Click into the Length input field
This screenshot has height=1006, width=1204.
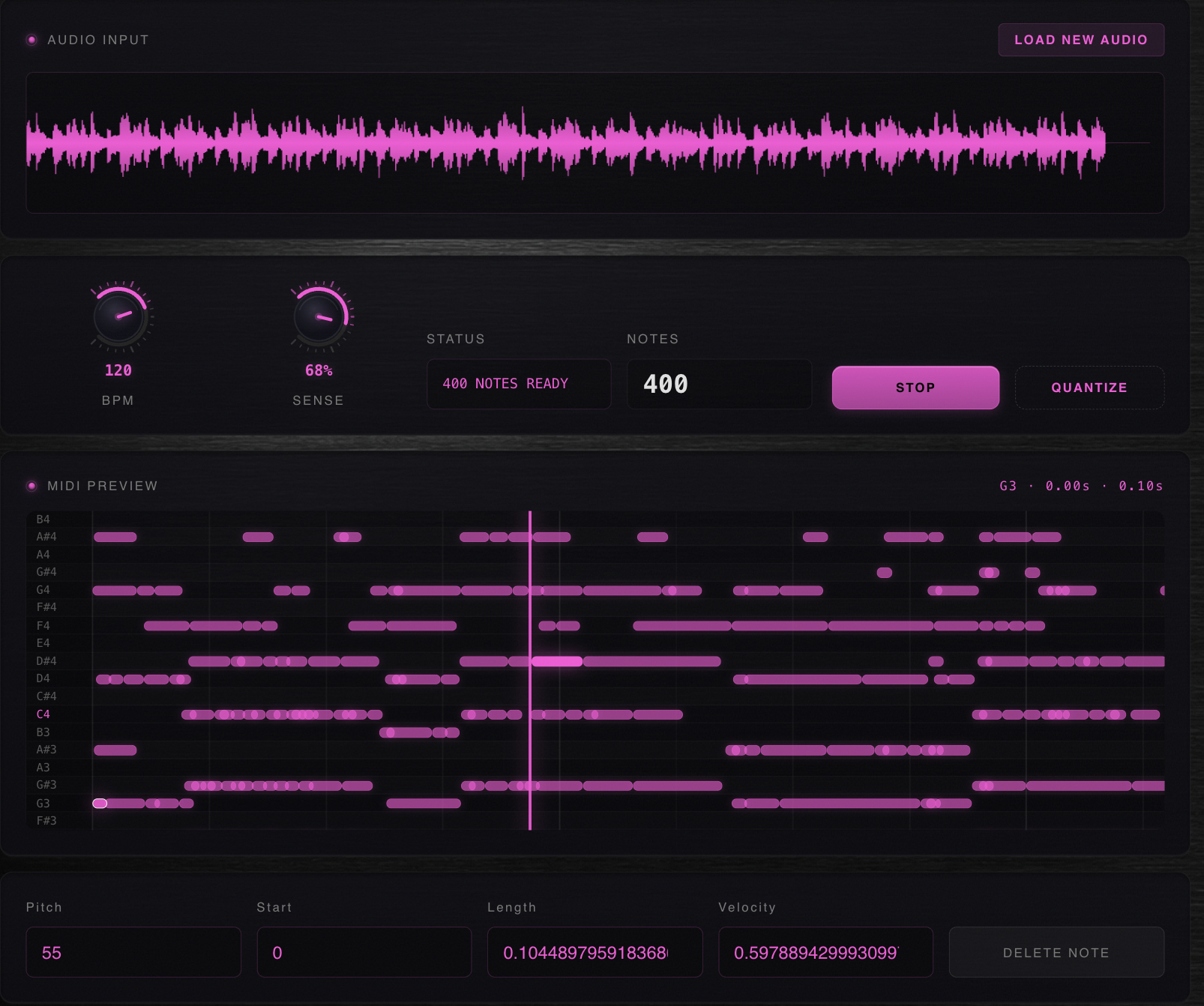pyautogui.click(x=595, y=952)
